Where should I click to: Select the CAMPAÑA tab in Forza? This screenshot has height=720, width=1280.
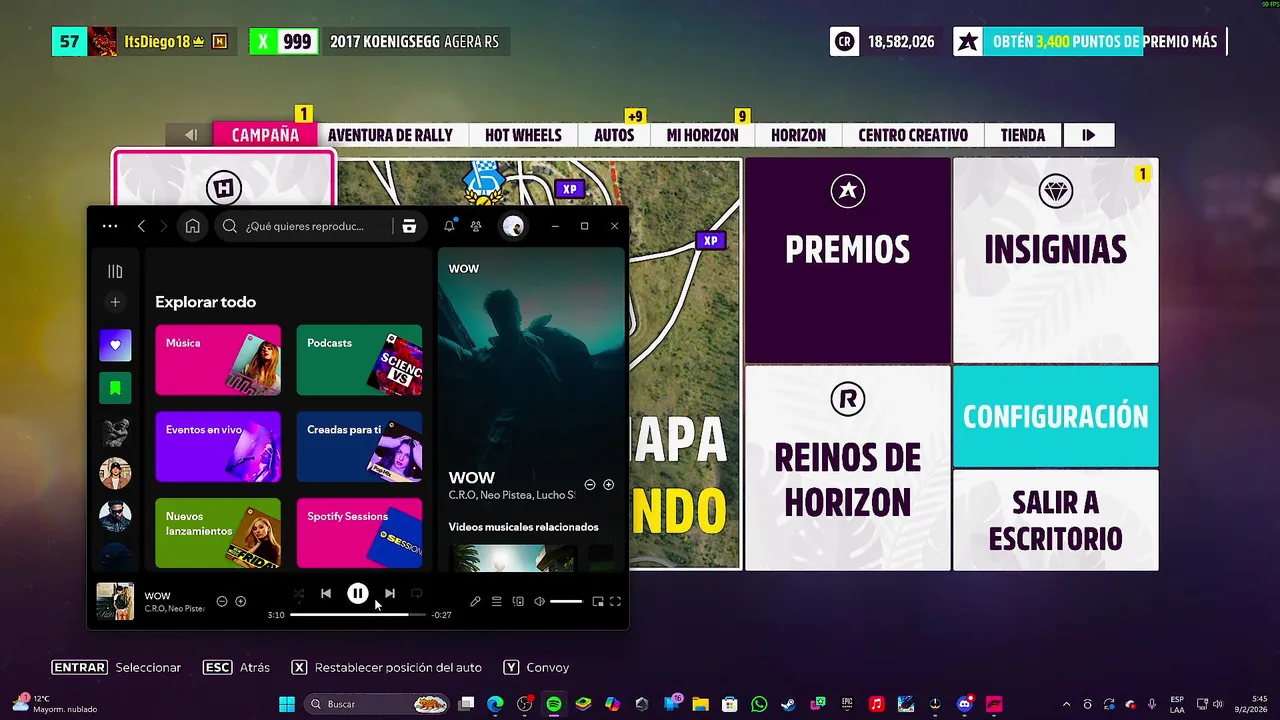[x=265, y=135]
